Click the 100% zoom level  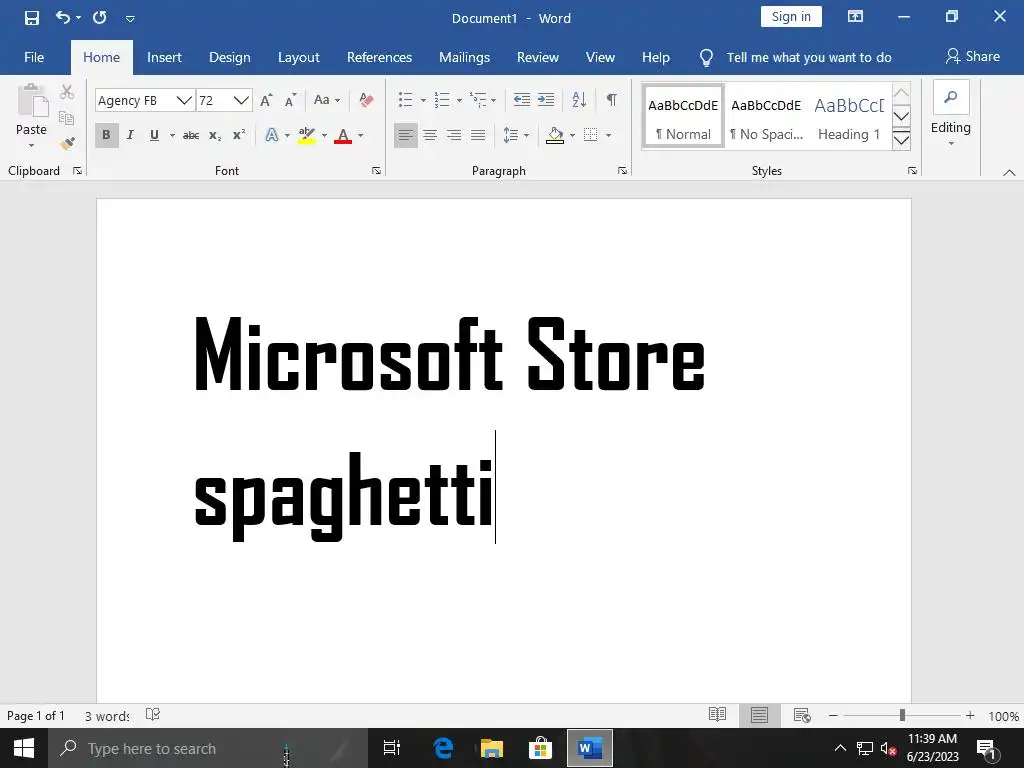(1003, 716)
